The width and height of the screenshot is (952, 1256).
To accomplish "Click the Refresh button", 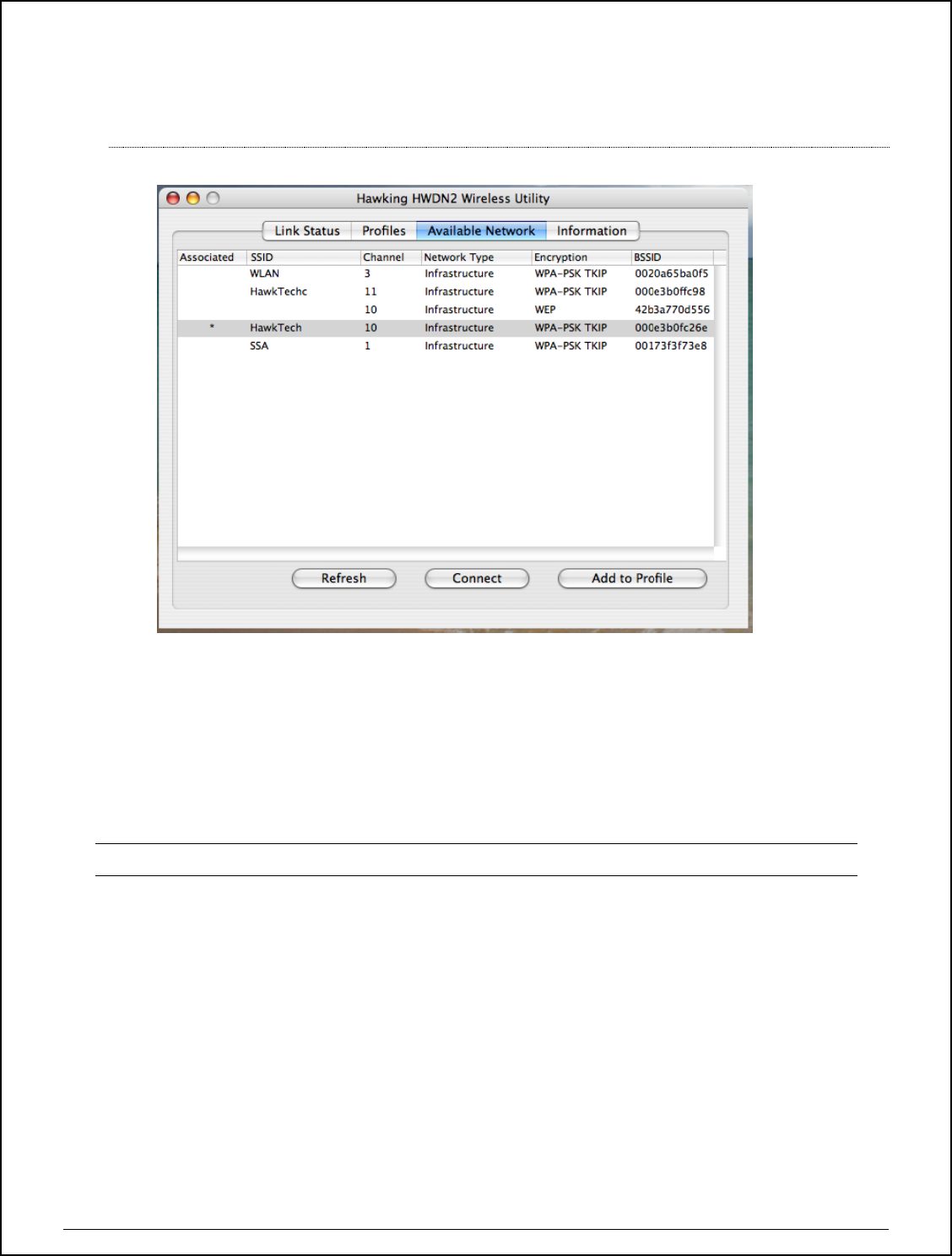I will [343, 578].
